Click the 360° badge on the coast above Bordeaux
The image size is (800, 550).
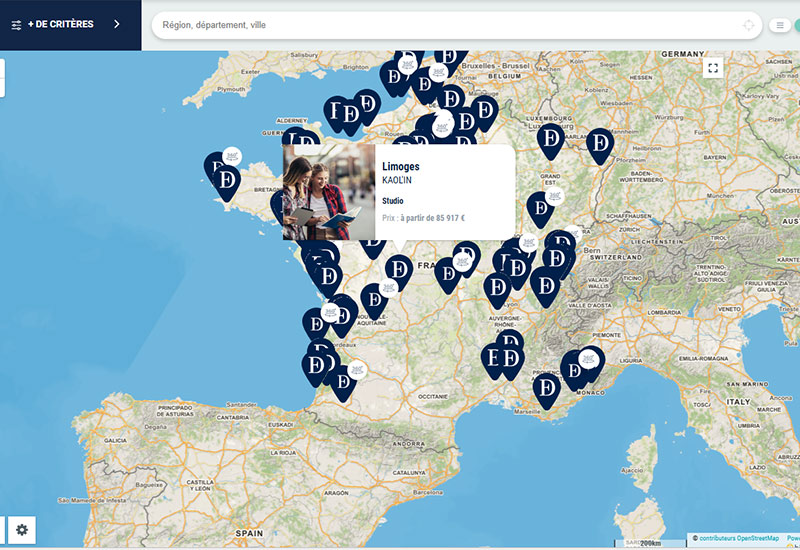[331, 312]
